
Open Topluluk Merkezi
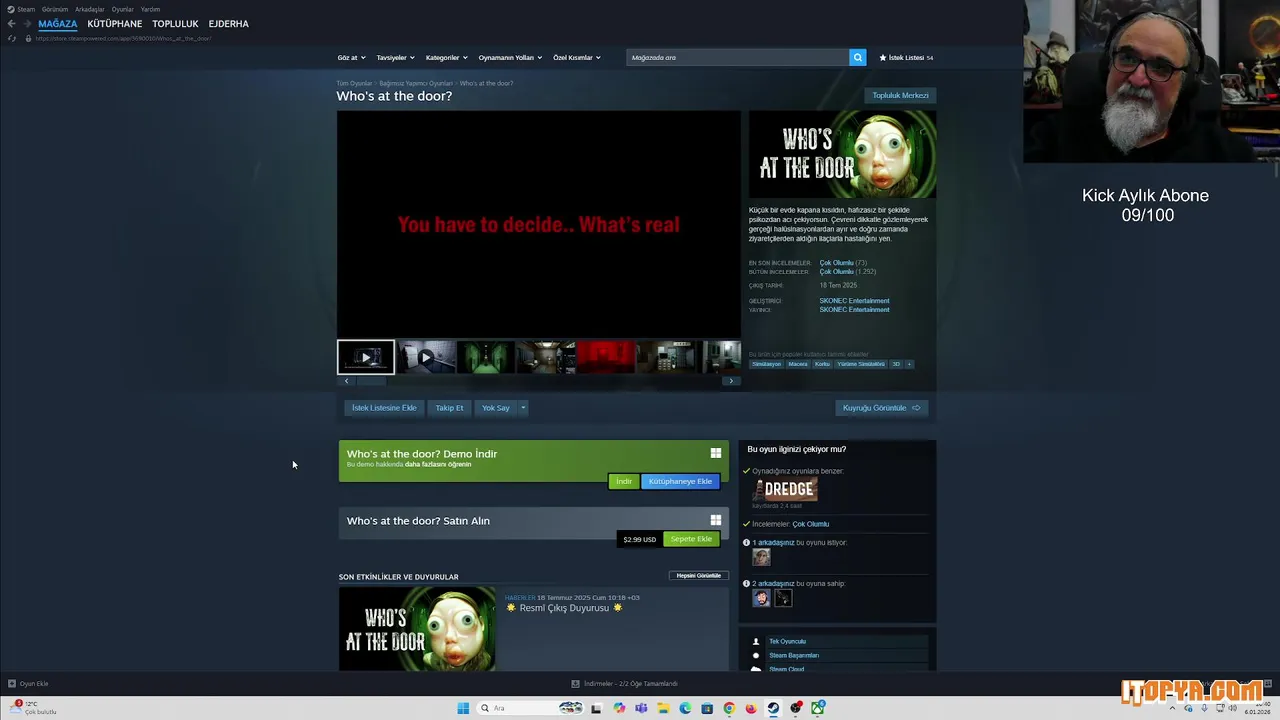(x=900, y=96)
